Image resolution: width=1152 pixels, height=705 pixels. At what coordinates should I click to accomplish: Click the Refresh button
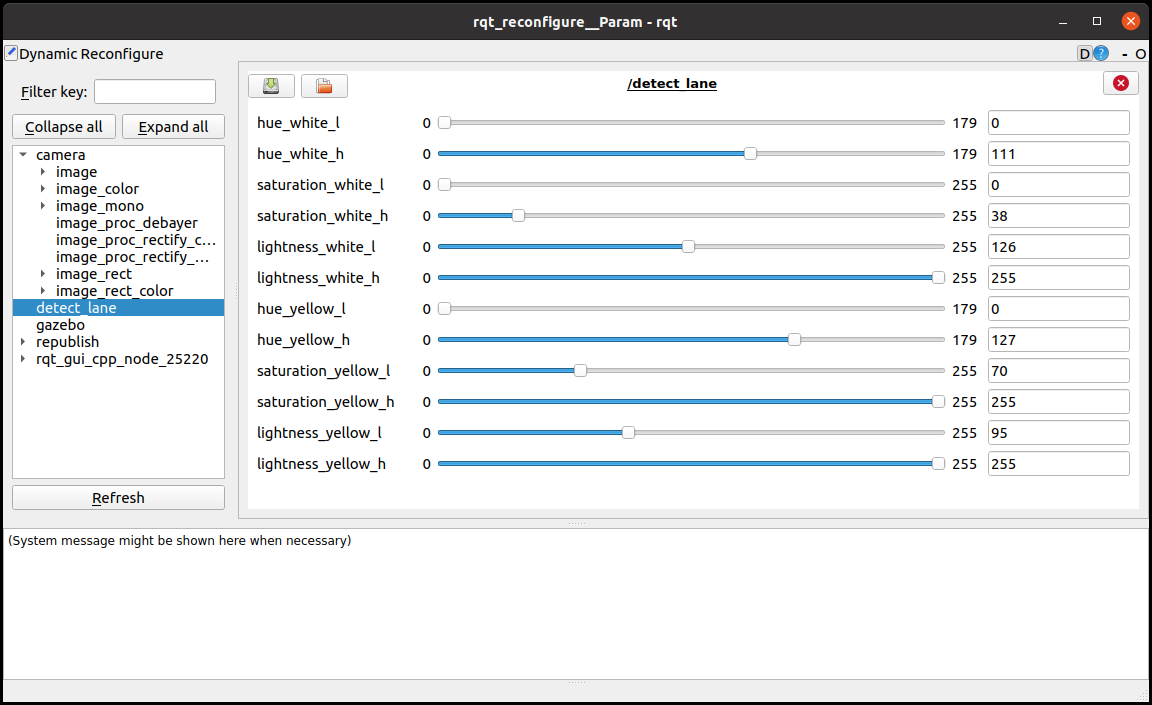tap(118, 498)
